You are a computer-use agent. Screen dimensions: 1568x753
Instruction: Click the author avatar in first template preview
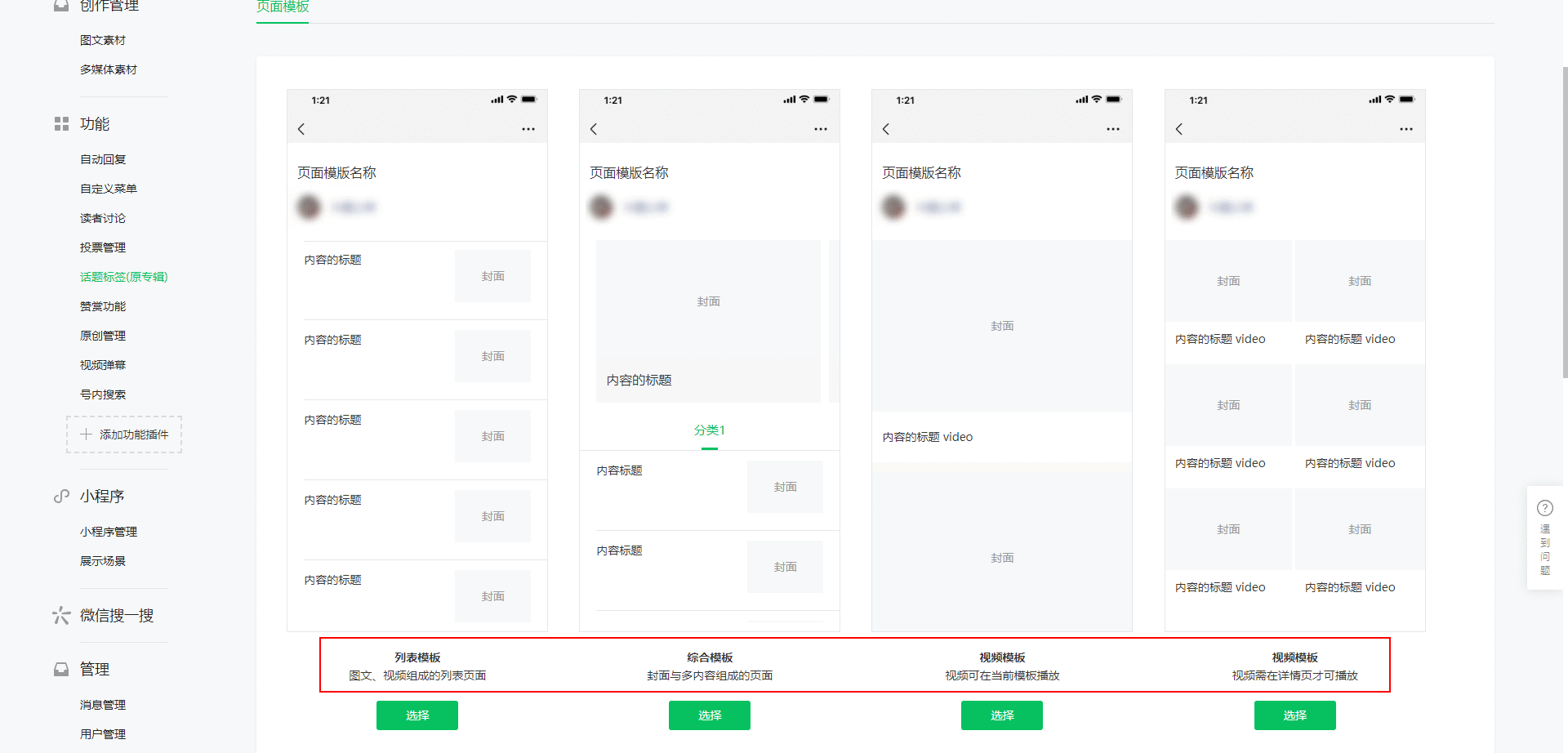(309, 207)
